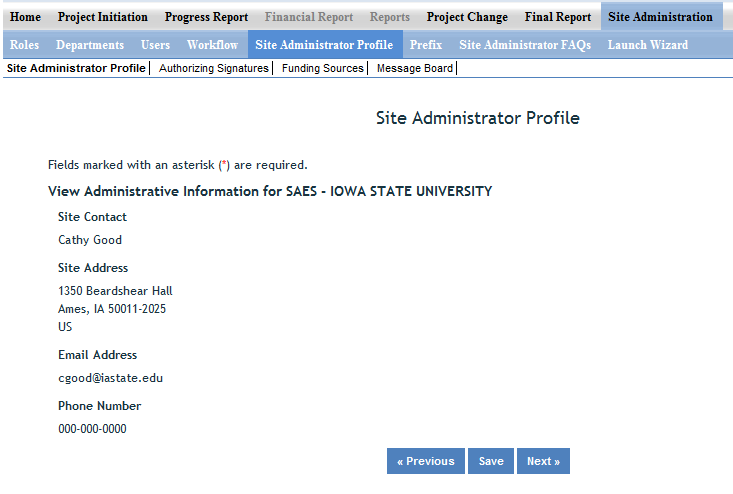Viewport: 733px width, 494px height.
Task: Select the Site Administrator Profile tab
Action: pos(324,45)
